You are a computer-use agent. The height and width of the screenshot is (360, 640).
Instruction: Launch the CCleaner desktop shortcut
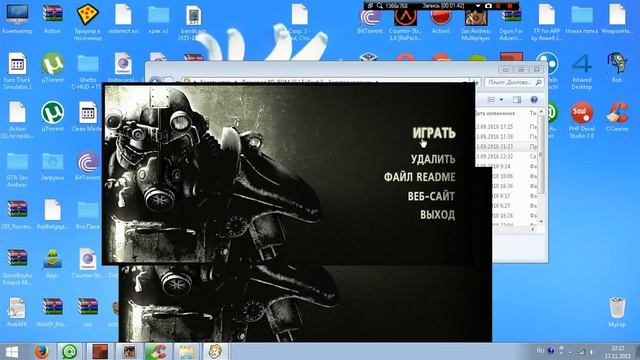pos(617,116)
